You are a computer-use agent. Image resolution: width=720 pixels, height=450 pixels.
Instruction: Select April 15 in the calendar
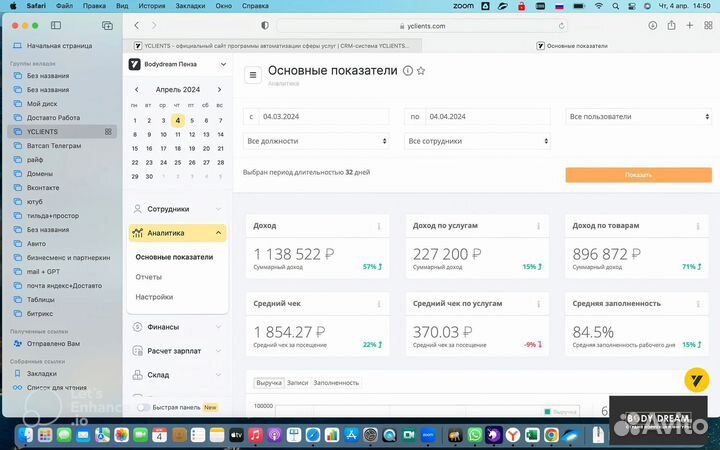click(x=135, y=149)
